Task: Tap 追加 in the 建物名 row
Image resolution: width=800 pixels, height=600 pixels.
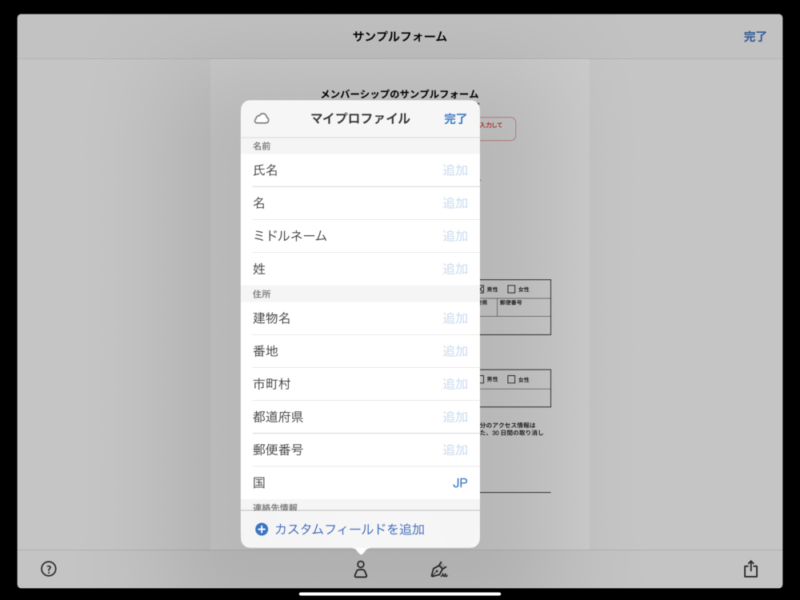Action: (455, 318)
